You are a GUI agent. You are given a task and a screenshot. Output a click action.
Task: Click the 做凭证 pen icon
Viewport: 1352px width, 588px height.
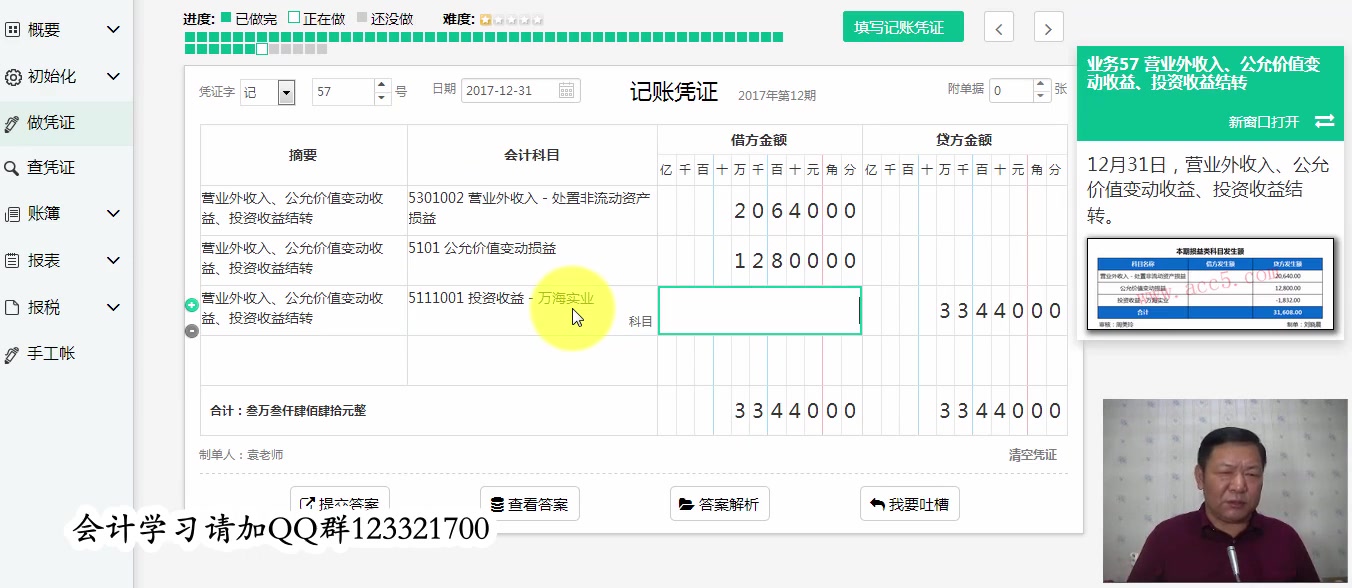(x=12, y=124)
